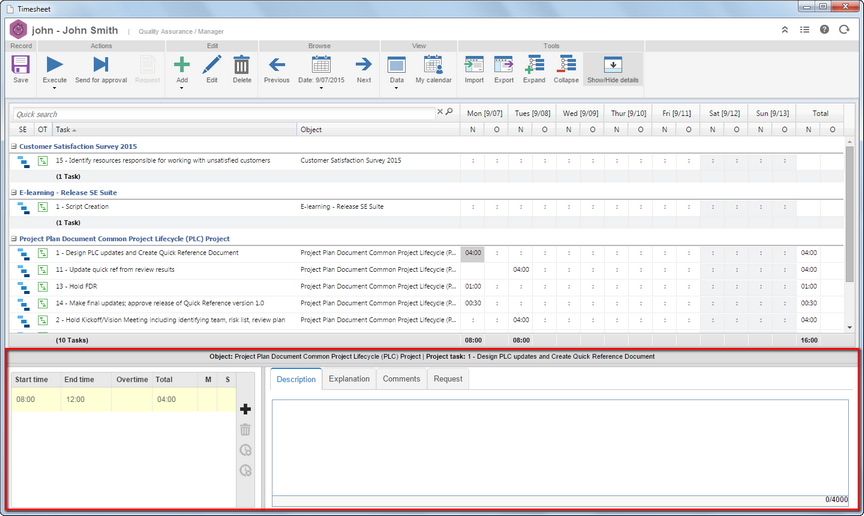Click the list view icon in header
The width and height of the screenshot is (864, 516).
click(x=804, y=30)
